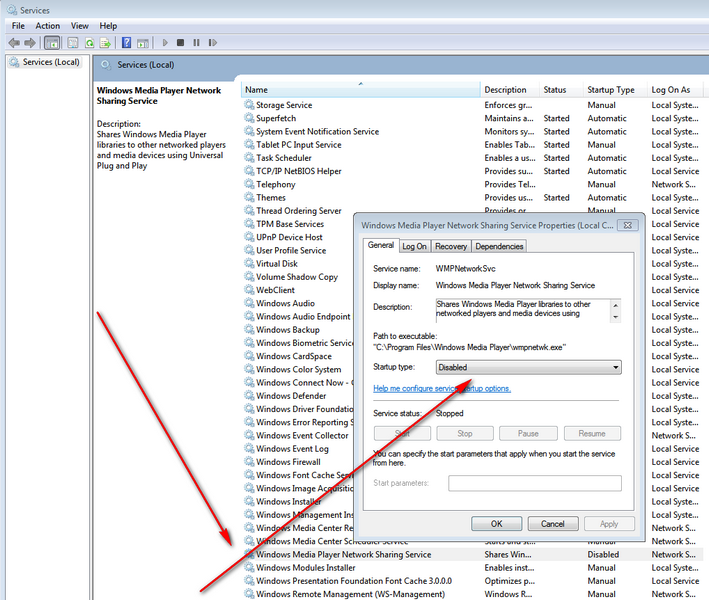This screenshot has height=600, width=709.
Task: Toggle the Show/Hide Console Tree icon
Action: click(x=52, y=43)
